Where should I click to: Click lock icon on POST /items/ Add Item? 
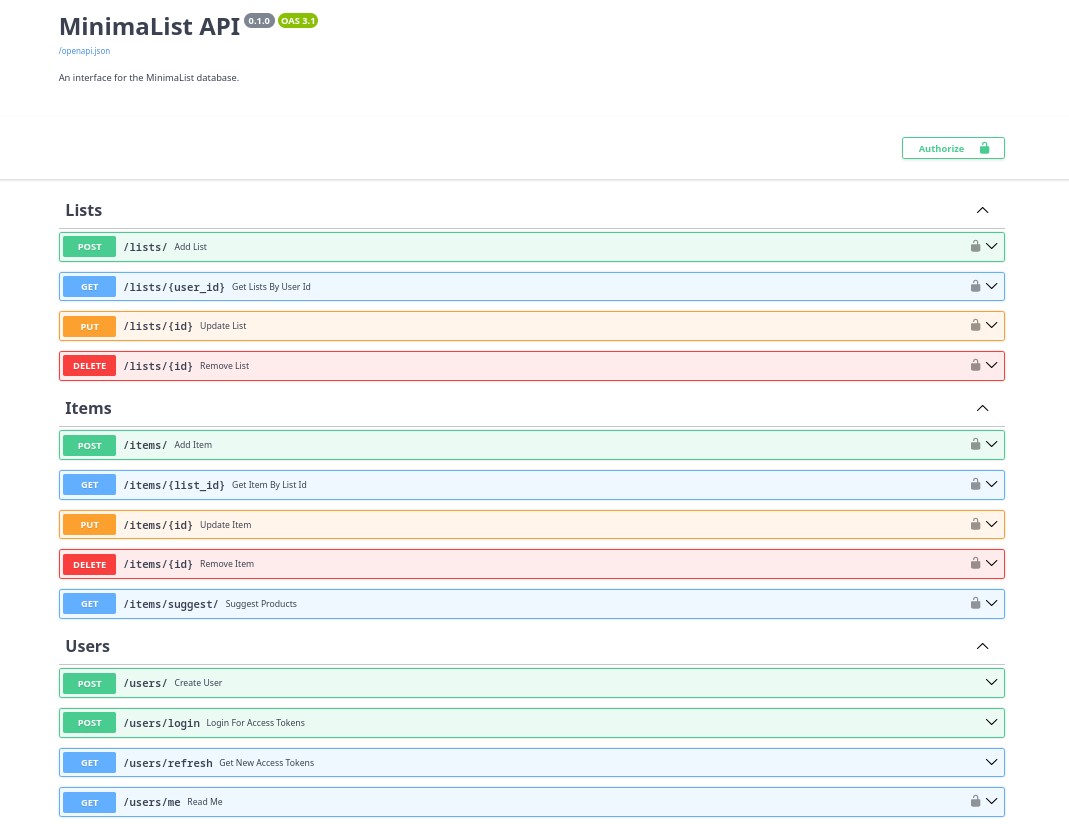974,444
